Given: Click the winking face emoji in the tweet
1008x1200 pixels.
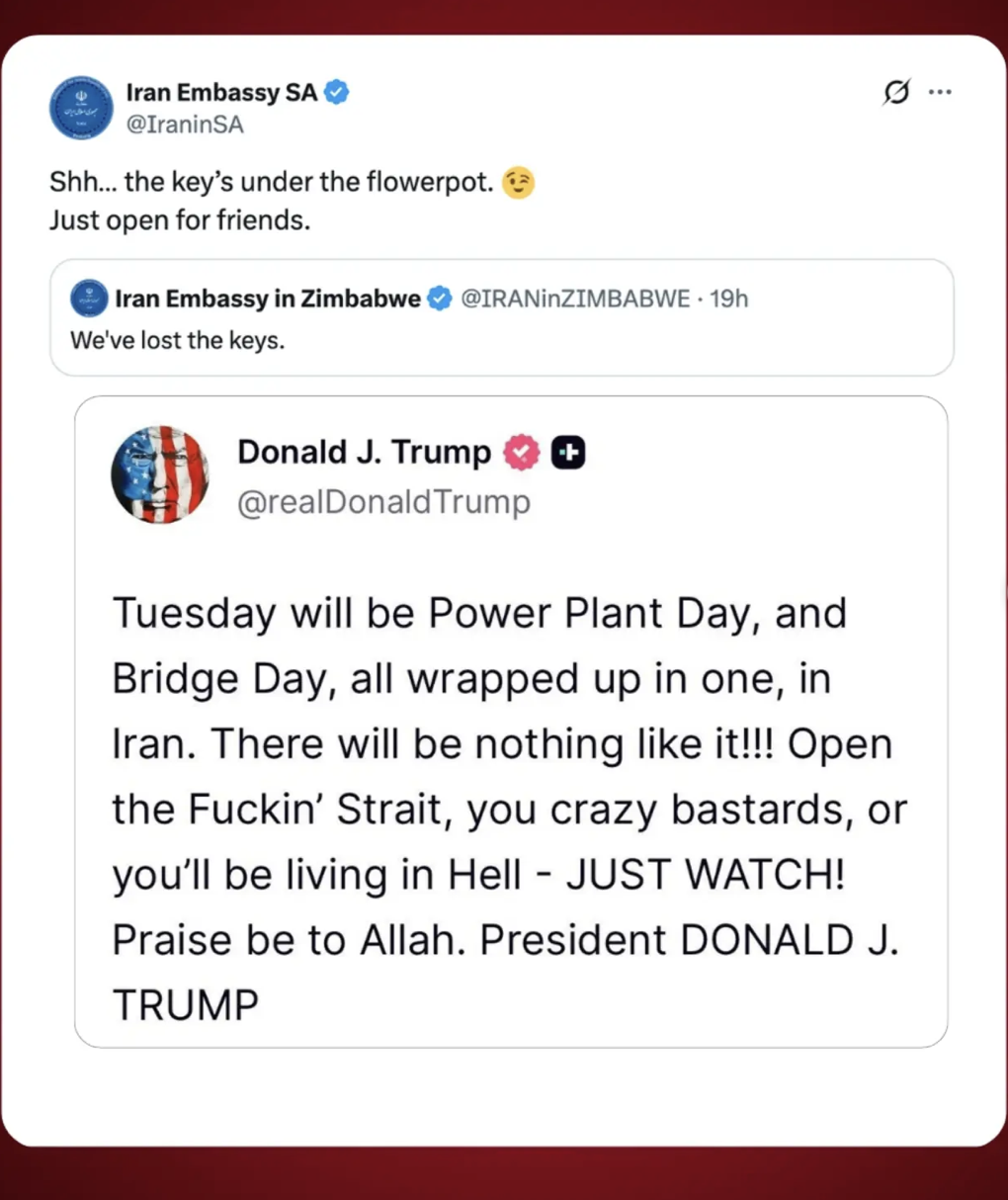Looking at the screenshot, I should (518, 183).
